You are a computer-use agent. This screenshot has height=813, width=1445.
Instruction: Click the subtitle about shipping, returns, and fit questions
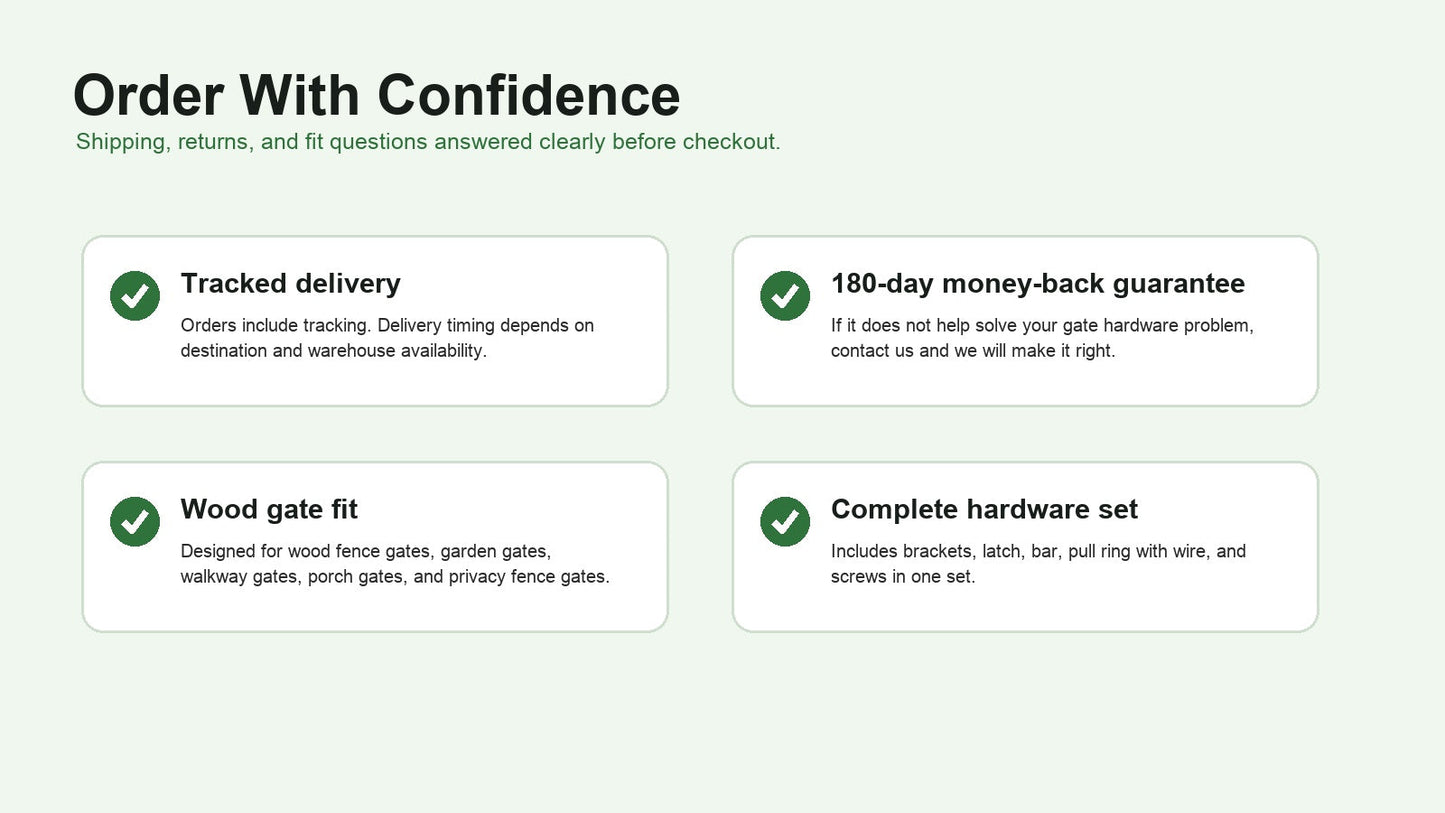[x=428, y=142]
